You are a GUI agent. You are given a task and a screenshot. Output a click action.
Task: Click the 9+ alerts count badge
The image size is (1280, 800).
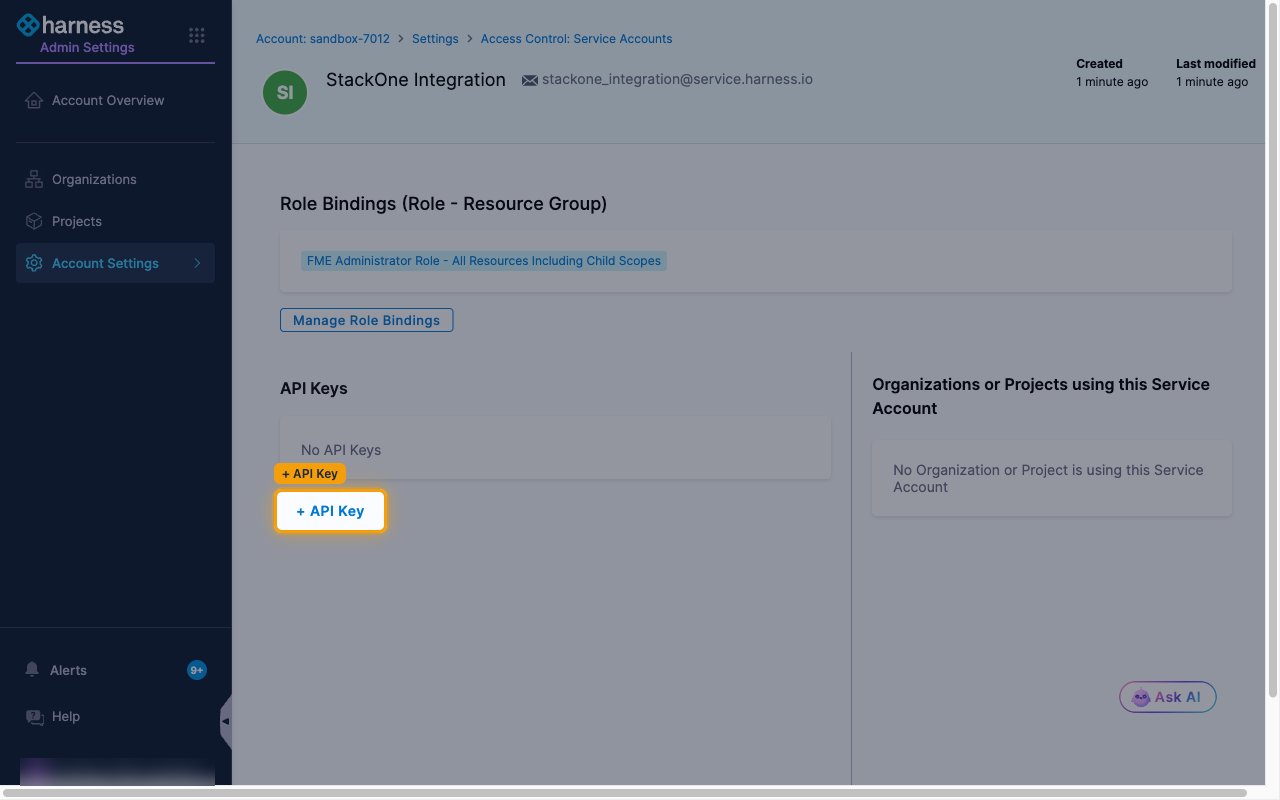pyautogui.click(x=197, y=670)
